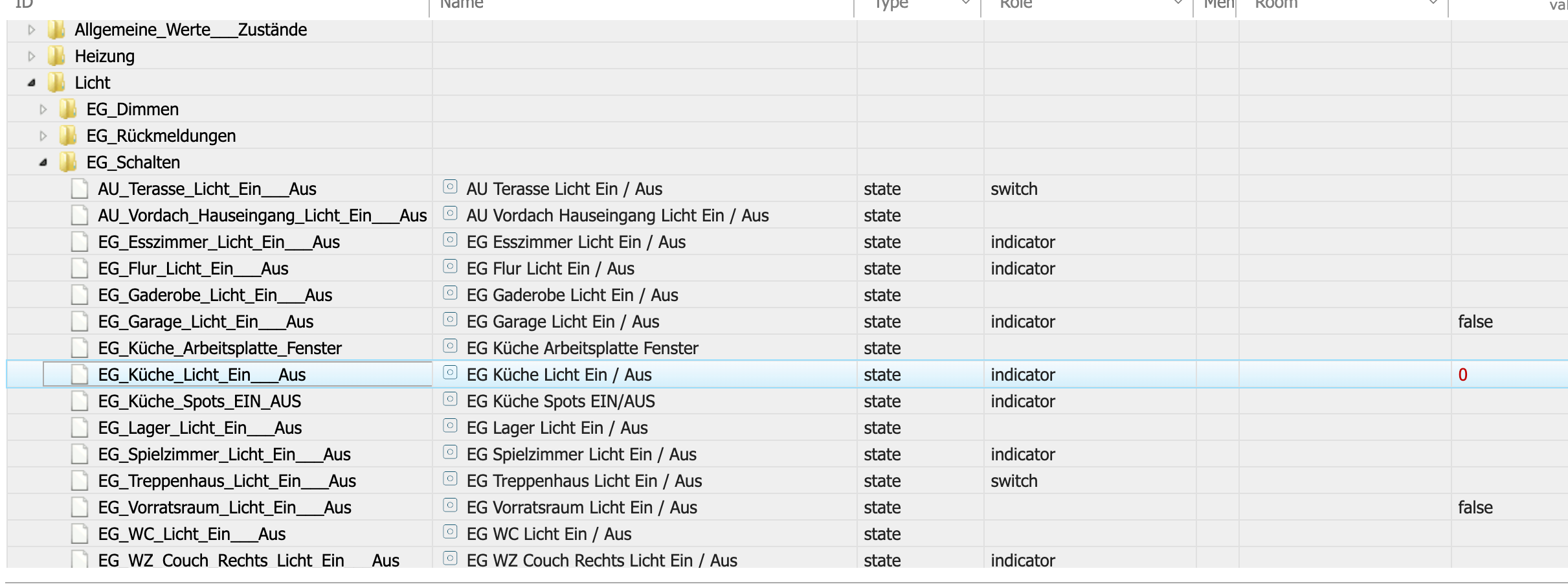Click the EG_Dimmen folder icon

[68, 109]
